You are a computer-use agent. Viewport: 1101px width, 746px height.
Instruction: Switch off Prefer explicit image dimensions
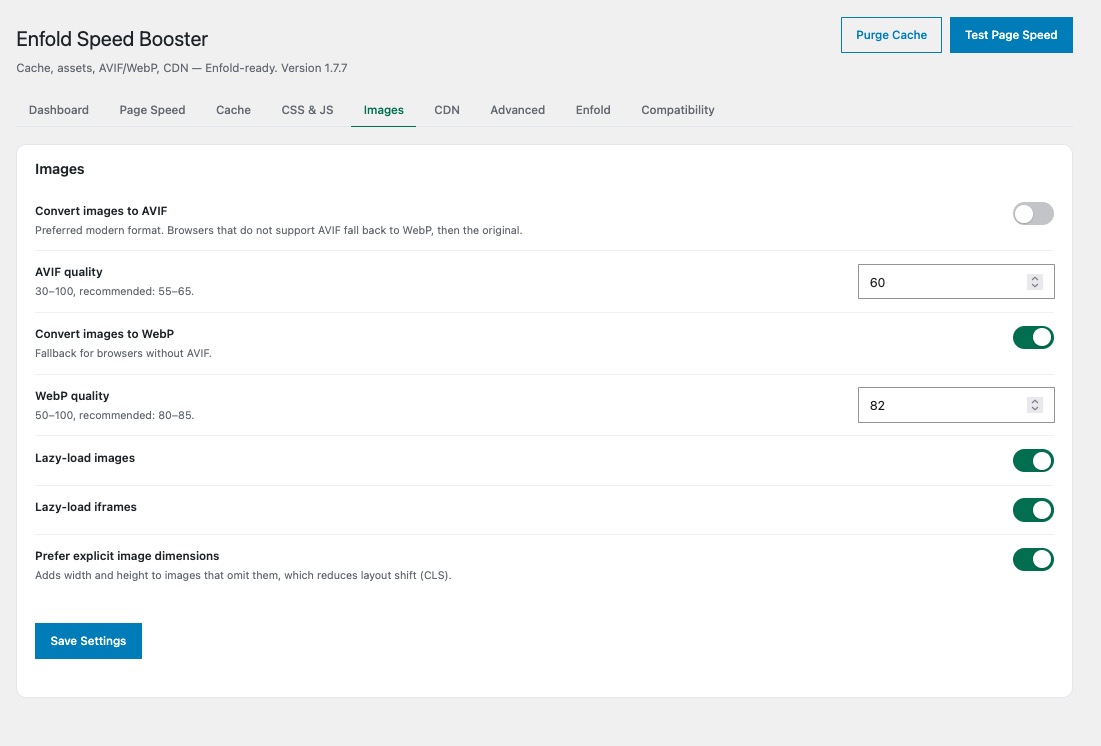pos(1033,559)
